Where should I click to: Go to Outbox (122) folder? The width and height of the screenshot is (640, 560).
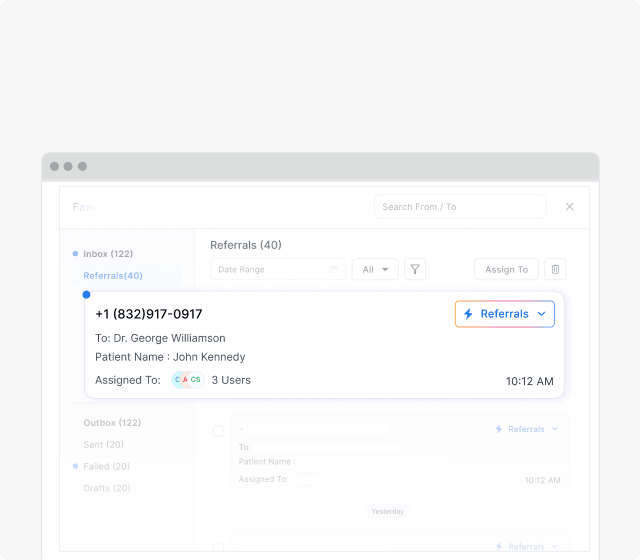tap(112, 423)
